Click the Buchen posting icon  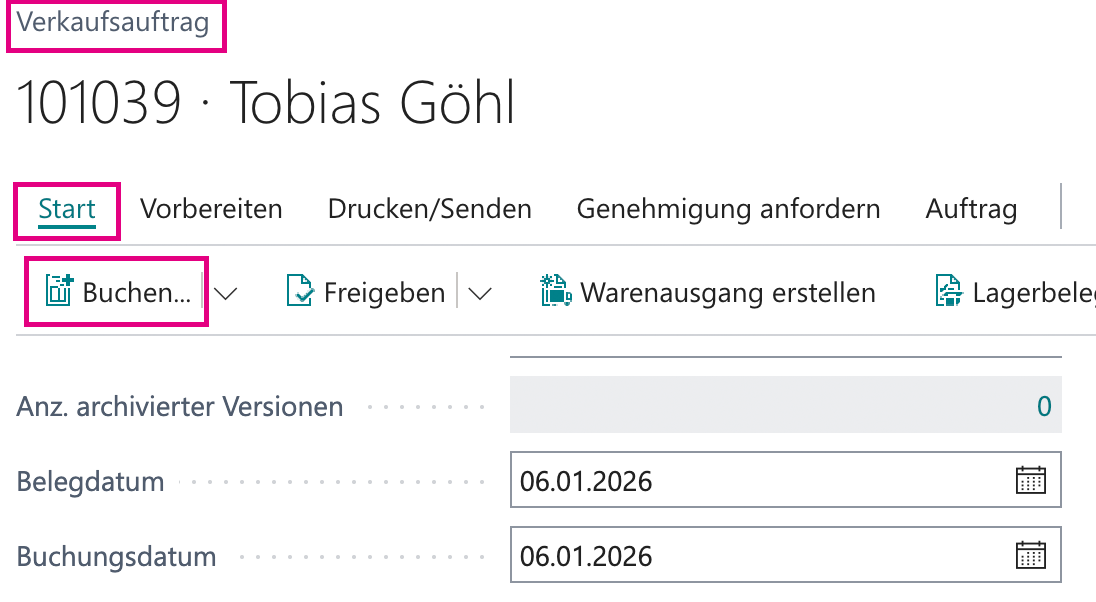point(59,291)
